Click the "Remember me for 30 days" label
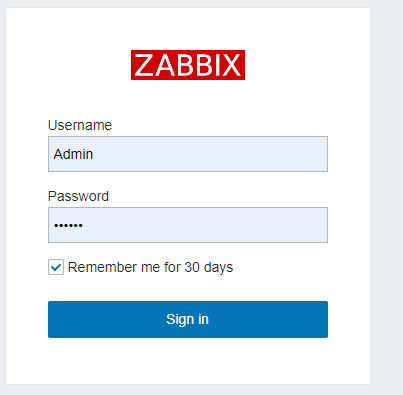Image resolution: width=403 pixels, height=395 pixels. click(150, 267)
